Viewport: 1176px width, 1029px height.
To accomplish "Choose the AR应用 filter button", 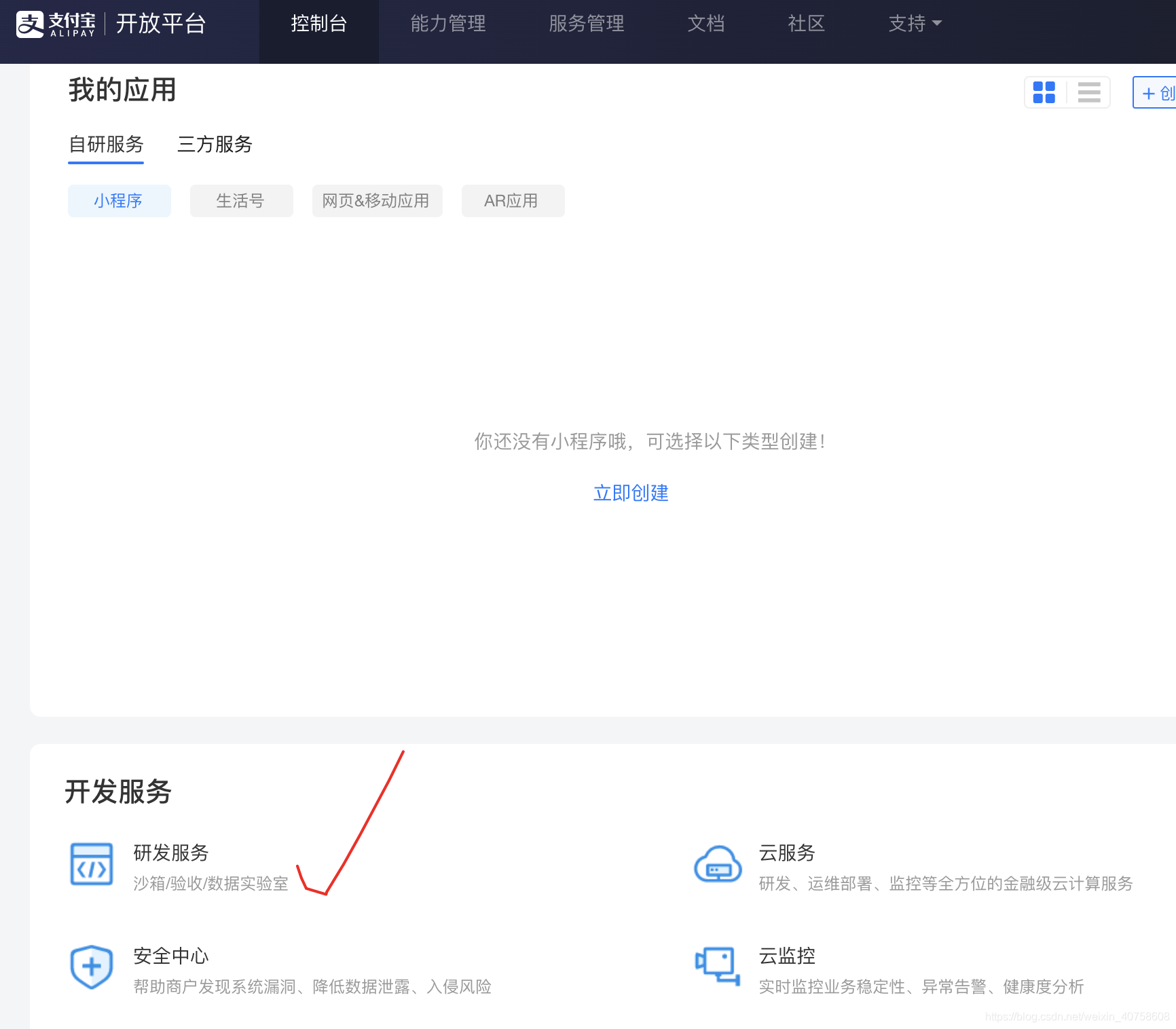I will click(x=513, y=201).
